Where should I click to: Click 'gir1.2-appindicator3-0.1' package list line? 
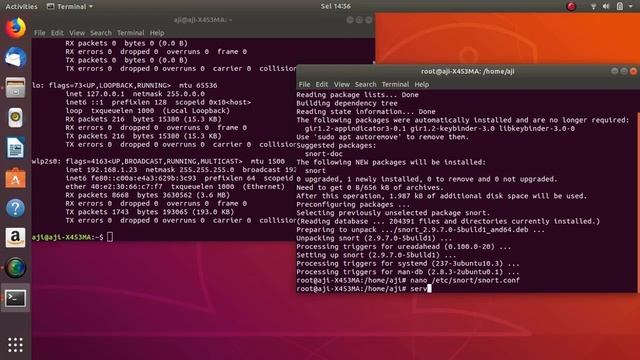tap(440, 129)
